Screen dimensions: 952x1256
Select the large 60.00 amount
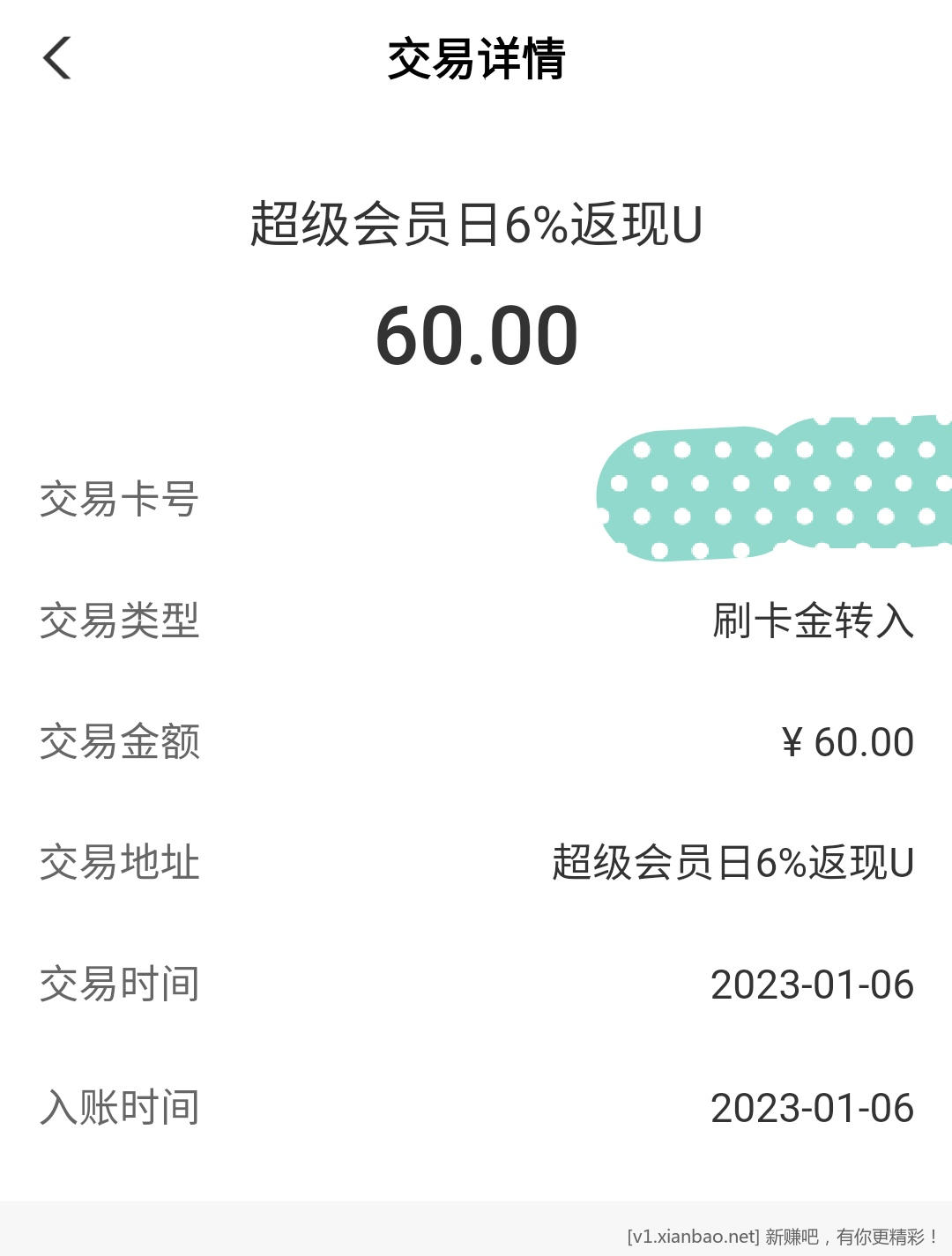476,336
